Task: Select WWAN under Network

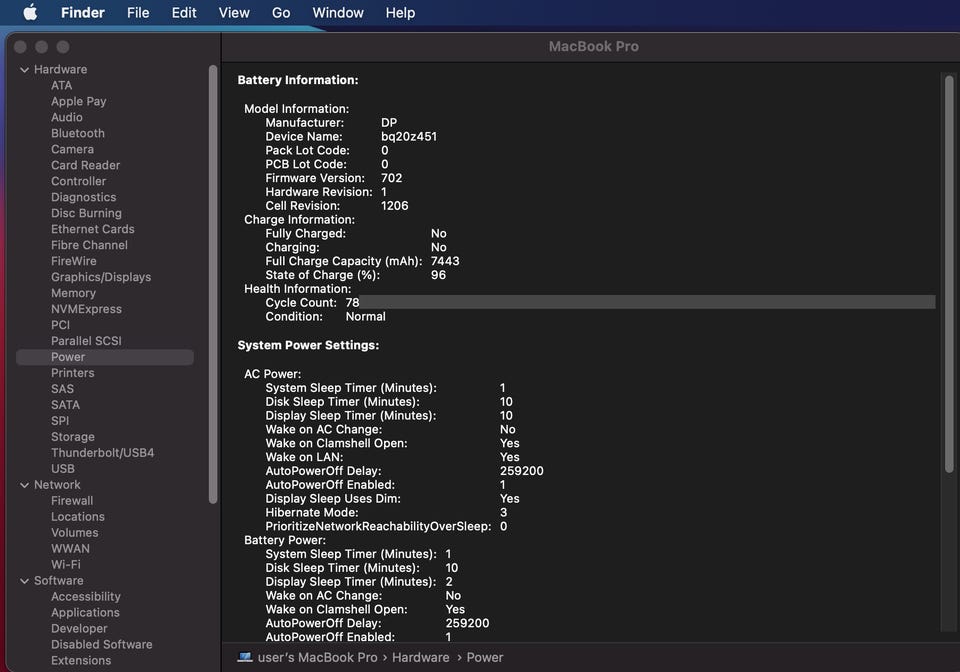Action: point(70,548)
